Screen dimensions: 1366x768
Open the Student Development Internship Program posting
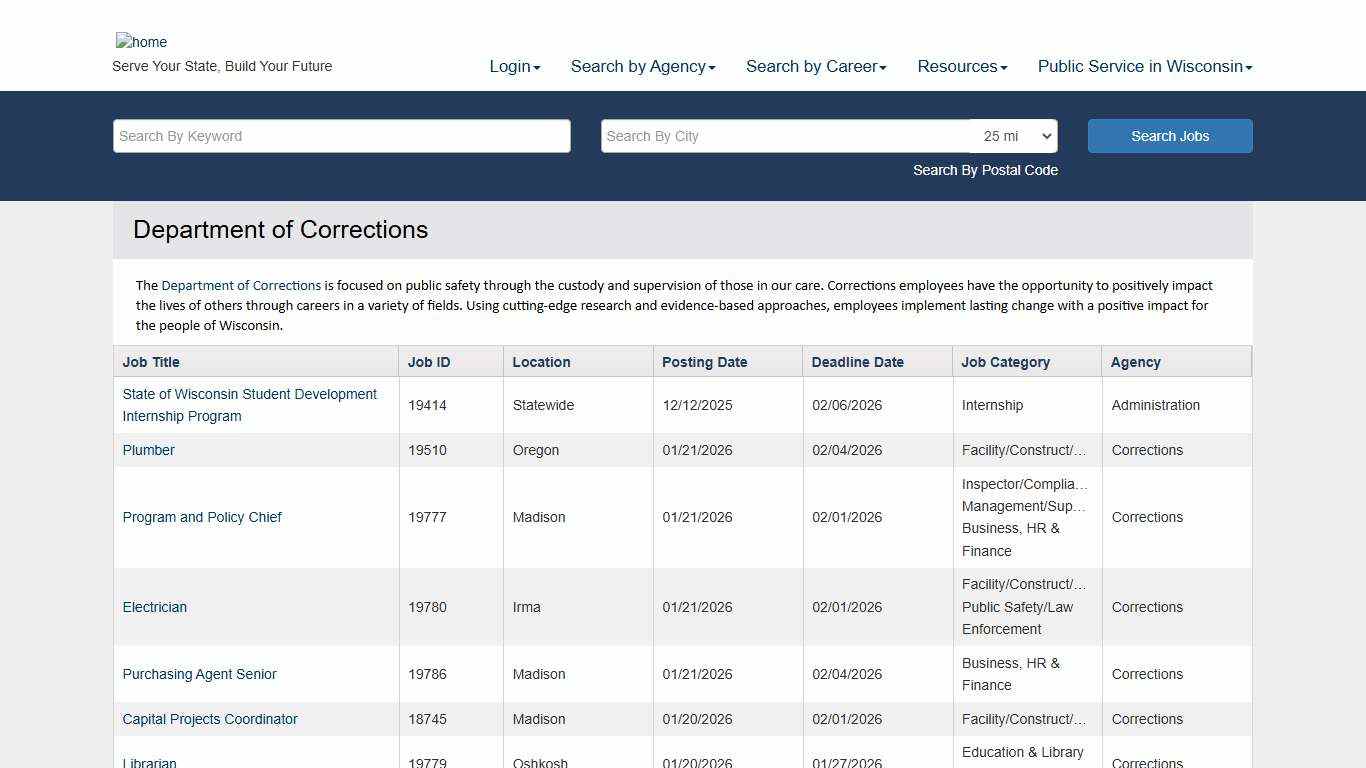(x=249, y=405)
